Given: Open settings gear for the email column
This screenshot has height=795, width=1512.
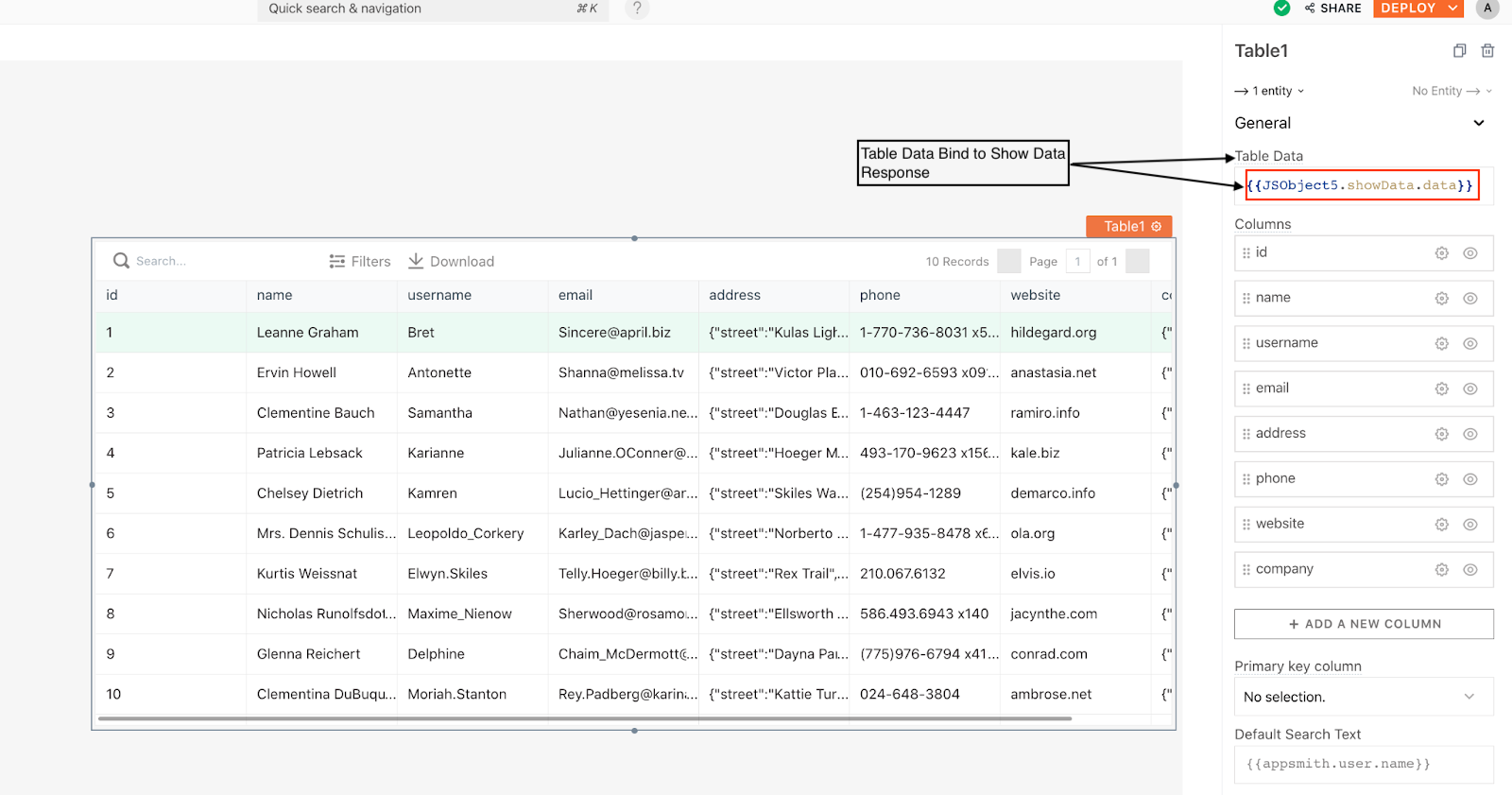Looking at the screenshot, I should (1441, 389).
